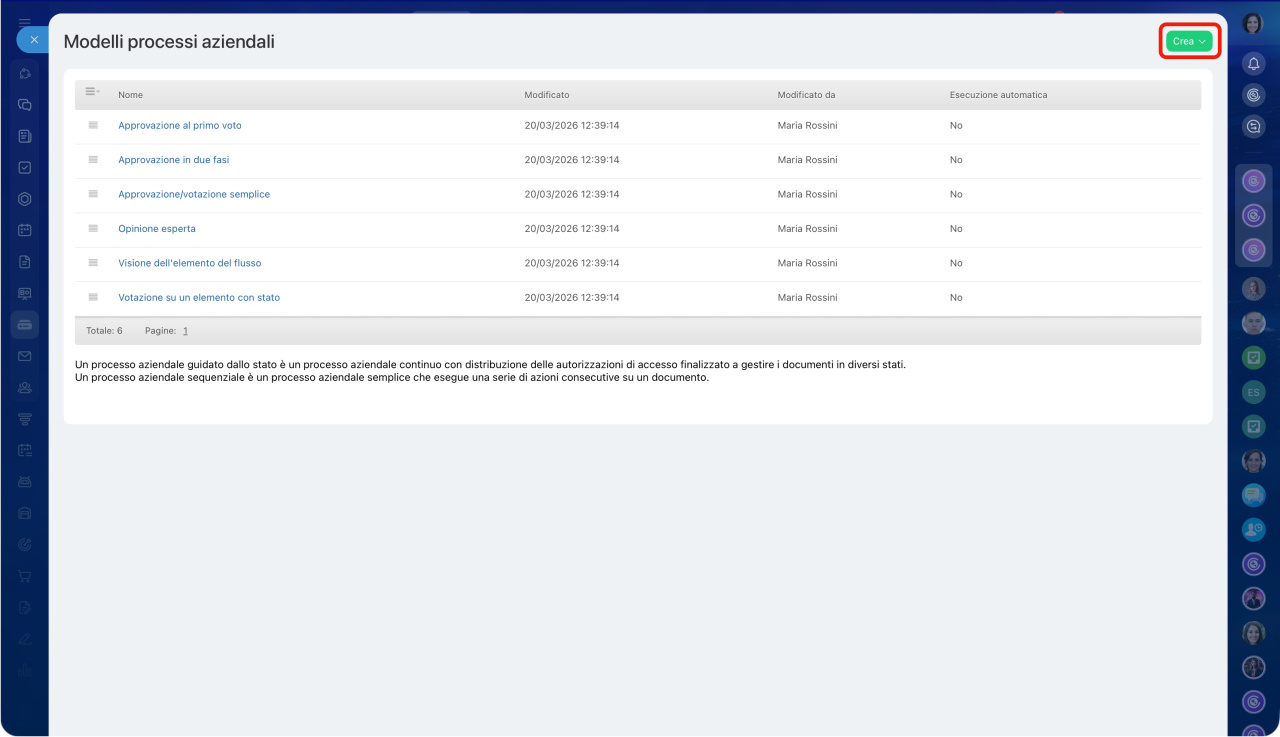1280x737 pixels.
Task: Open the shopping cart icon in left sidebar
Action: tap(25, 576)
